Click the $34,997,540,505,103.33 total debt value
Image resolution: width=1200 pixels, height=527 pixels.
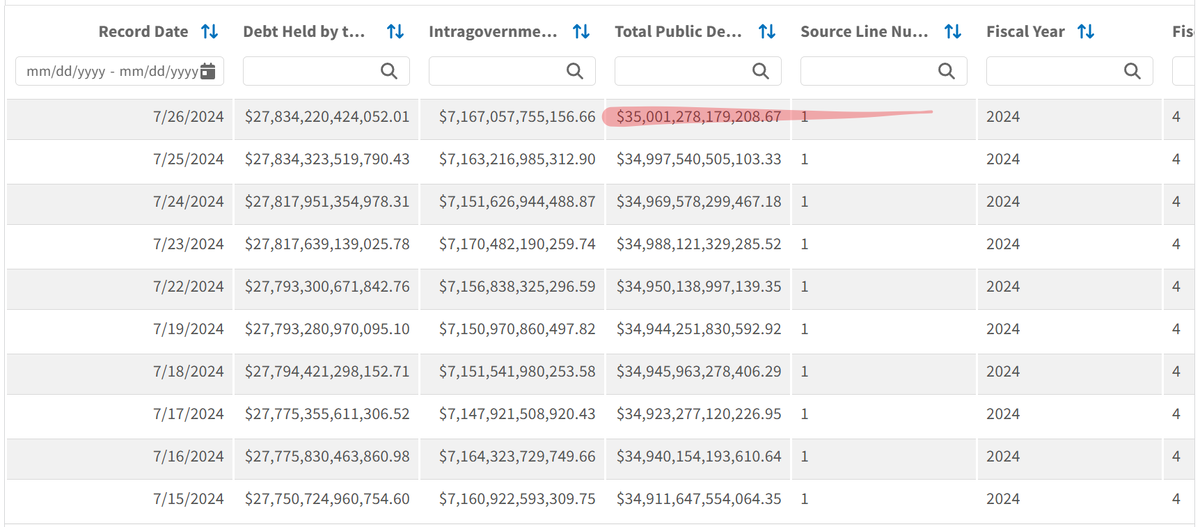pos(699,159)
